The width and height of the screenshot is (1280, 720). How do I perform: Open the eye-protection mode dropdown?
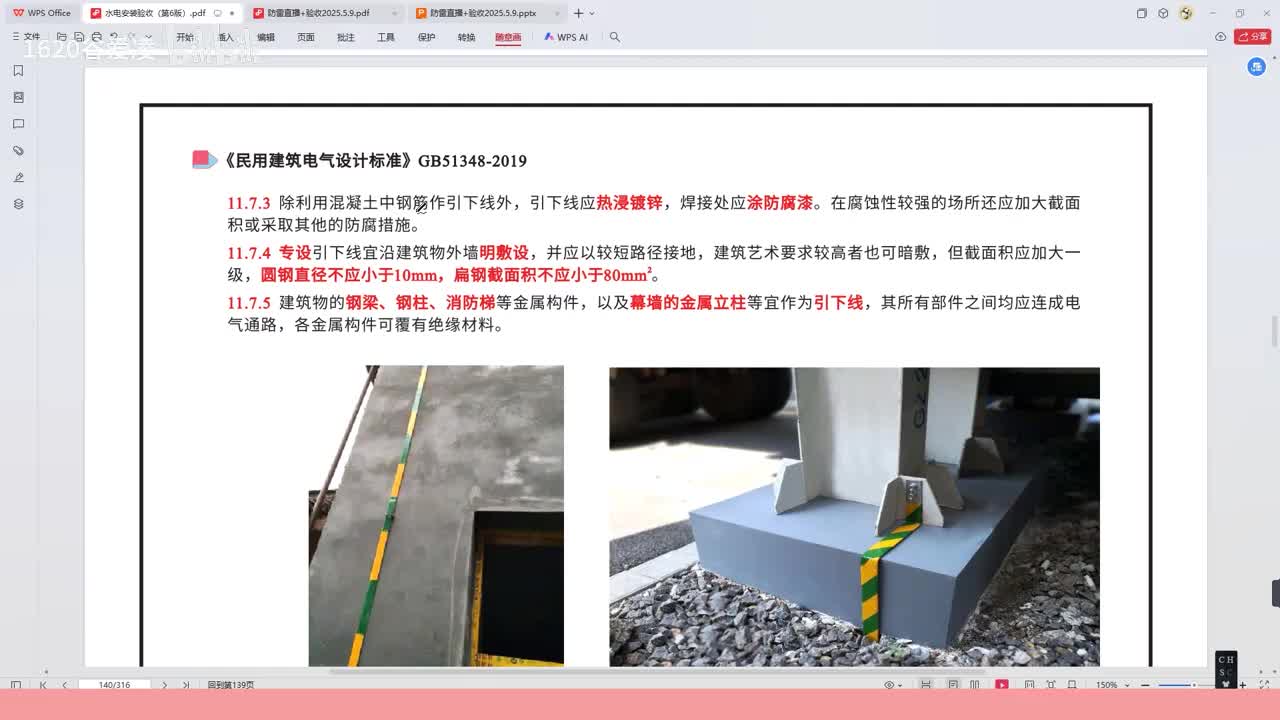[x=893, y=685]
